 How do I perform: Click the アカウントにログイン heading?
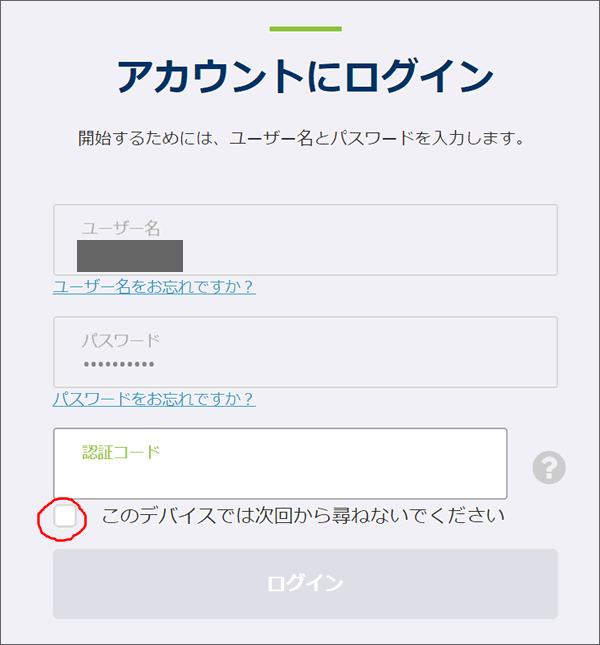(x=306, y=76)
